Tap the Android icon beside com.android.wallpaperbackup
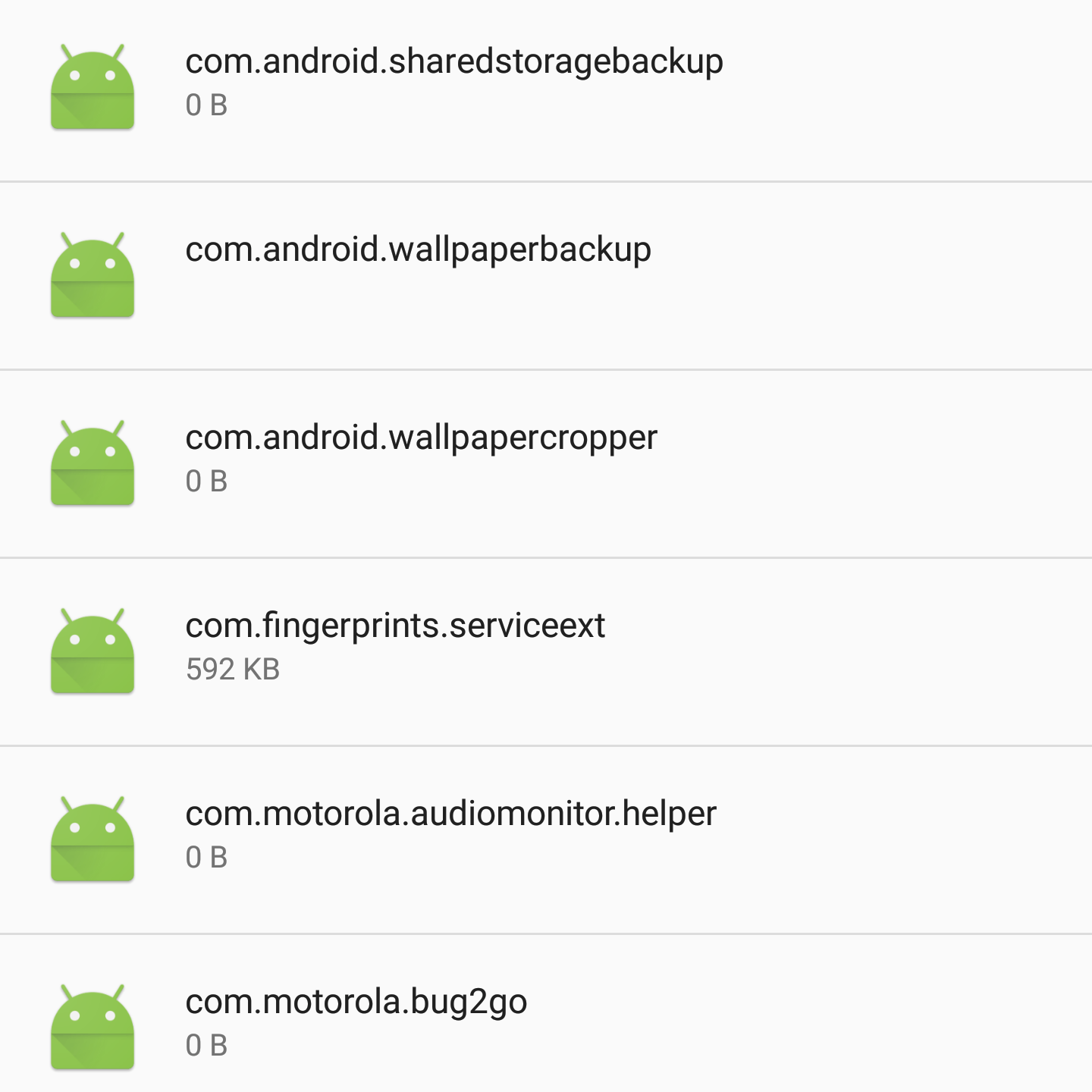Viewport: 1092px width, 1092px height. 93,275
